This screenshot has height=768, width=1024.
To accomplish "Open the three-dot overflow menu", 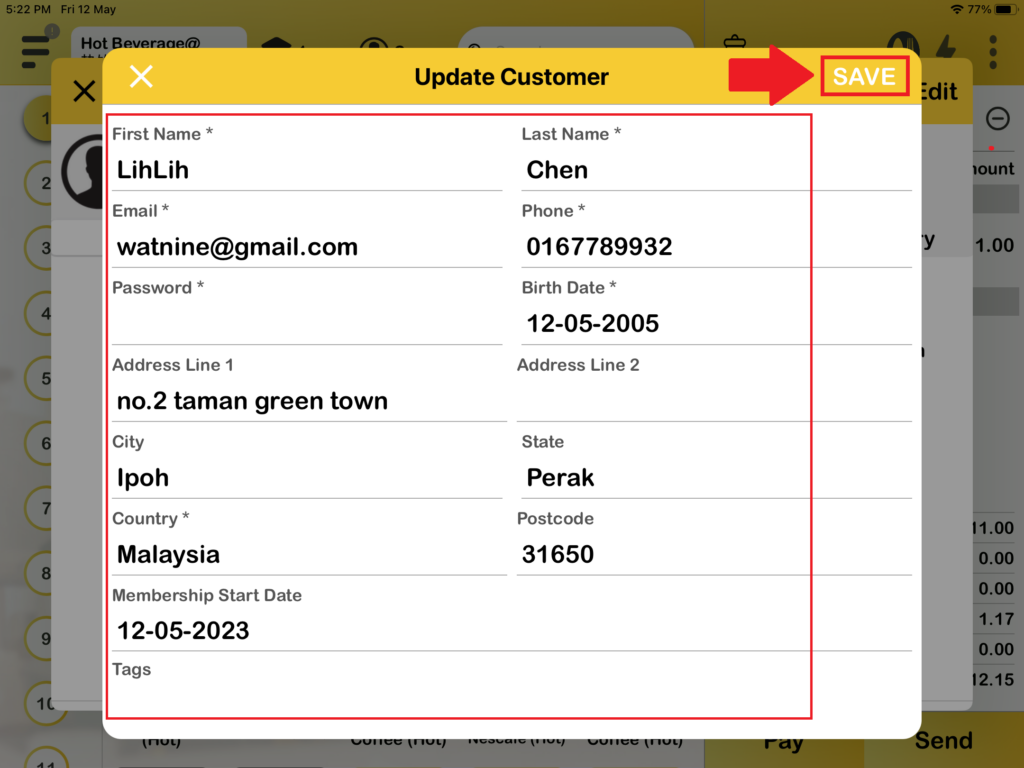I will coord(992,51).
